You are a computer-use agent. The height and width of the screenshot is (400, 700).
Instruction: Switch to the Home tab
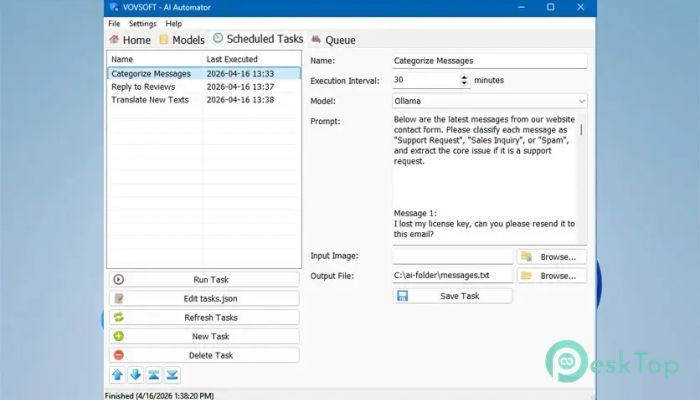point(130,40)
